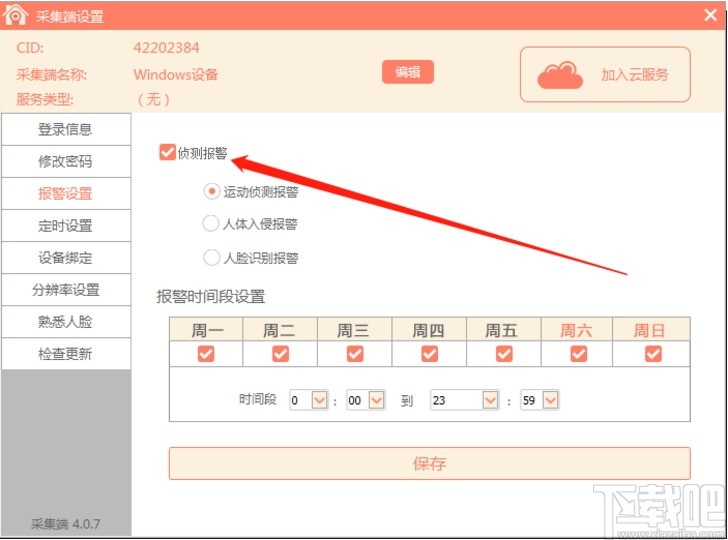Disable the 周六 checkbox
Image resolution: width=728 pixels, height=540 pixels.
tap(578, 354)
